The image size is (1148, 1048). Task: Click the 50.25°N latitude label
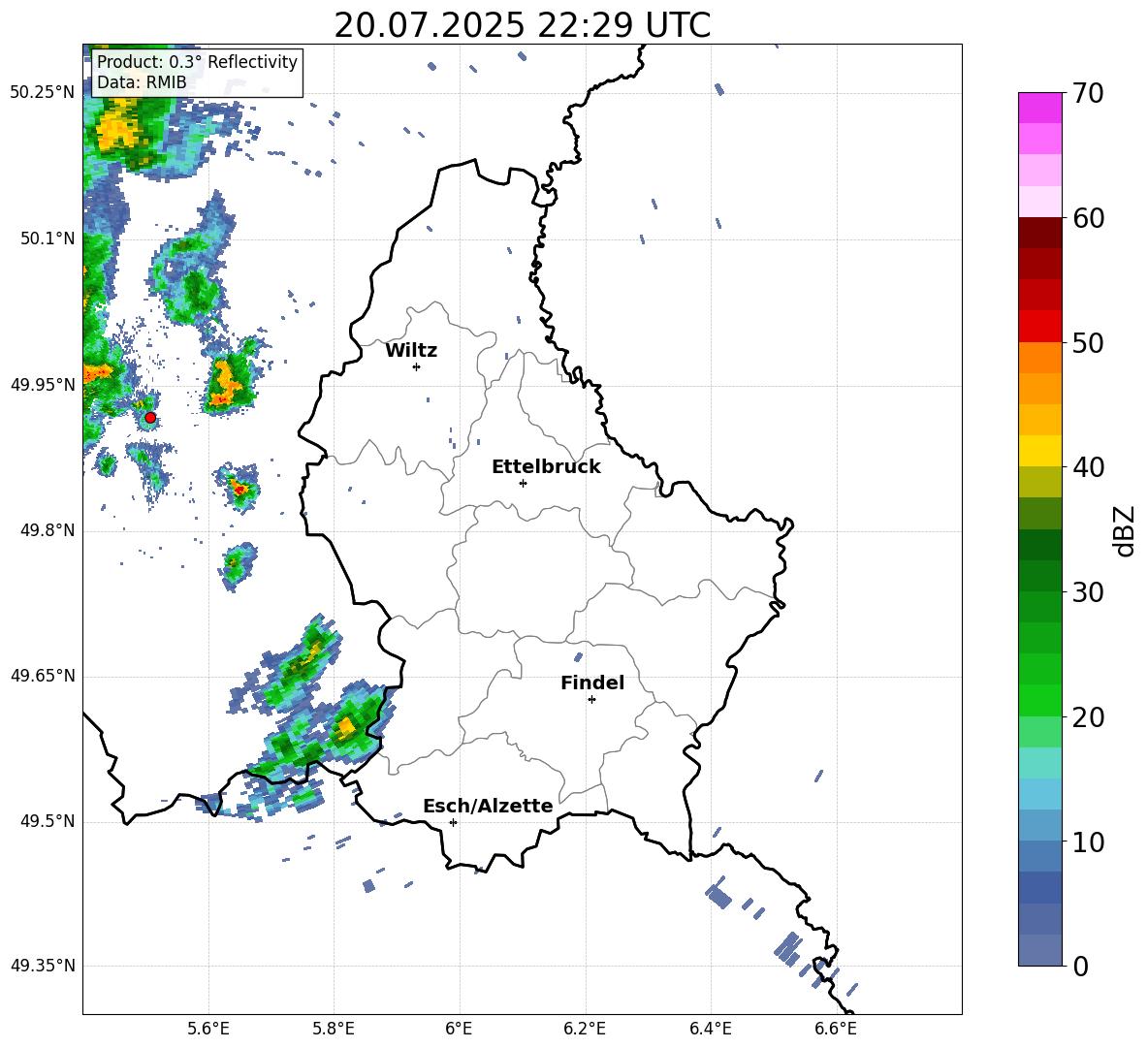(42, 93)
